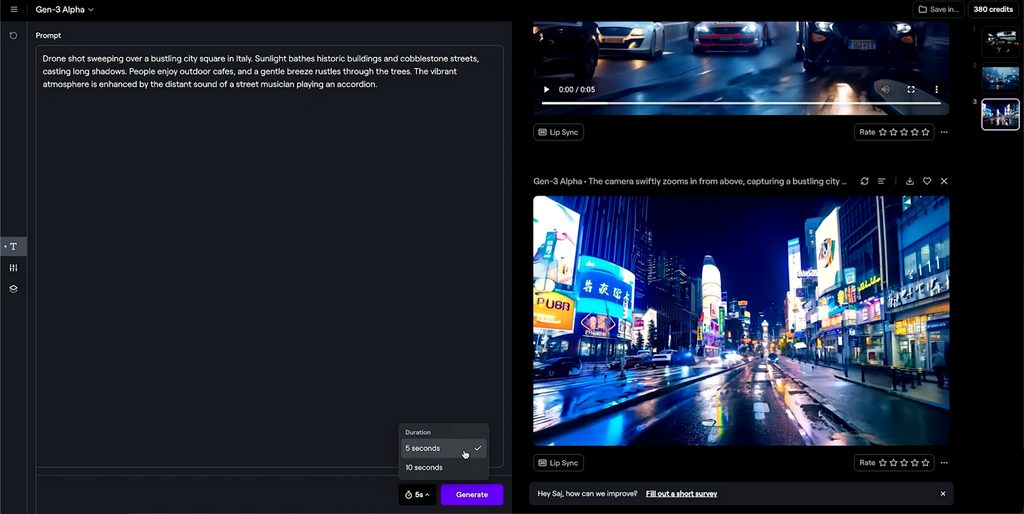The height and width of the screenshot is (514, 1024).
Task: Open the settings sliders icon in the left sidebar
Action: click(x=13, y=268)
